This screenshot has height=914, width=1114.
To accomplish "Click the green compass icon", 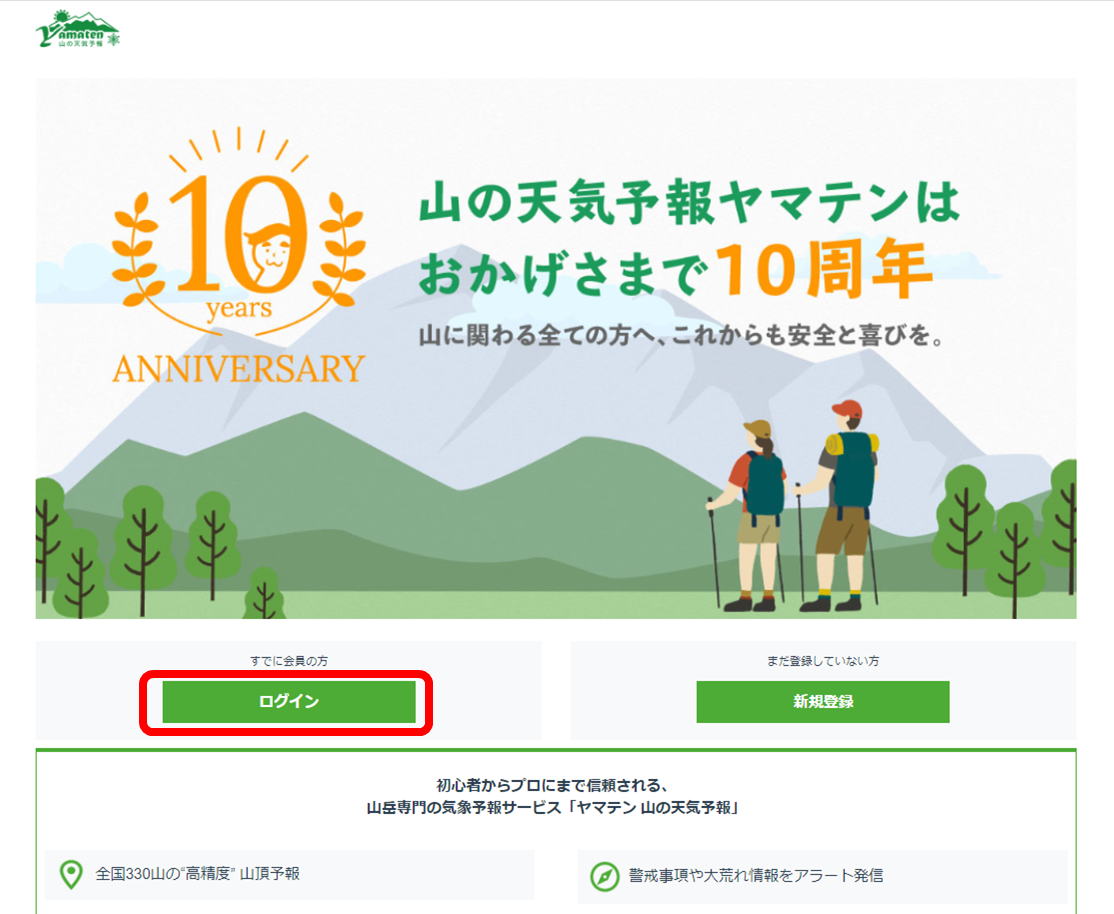I will coord(605,876).
